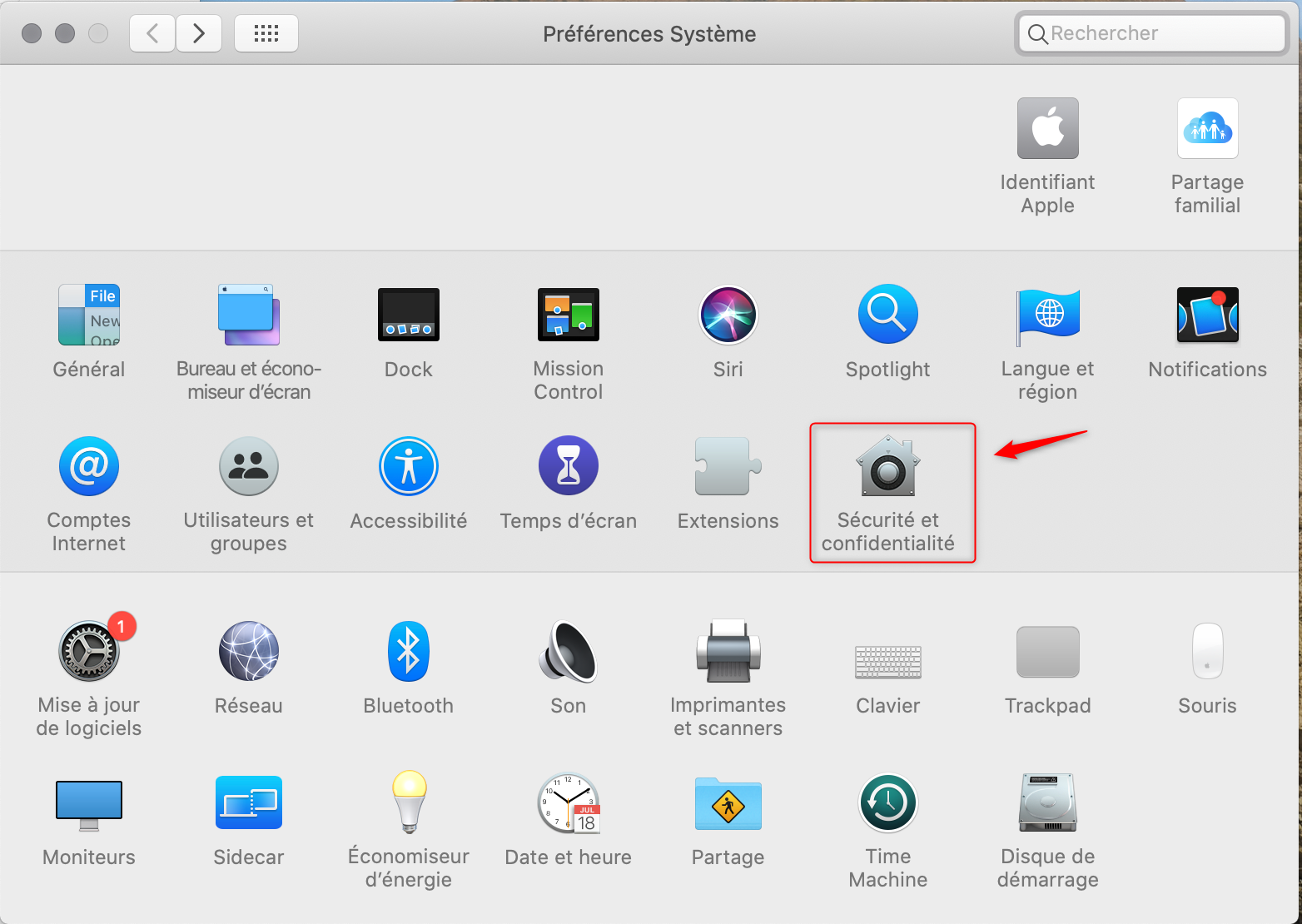This screenshot has width=1302, height=924.
Task: Open the Notifications preference pane
Action: 1207,315
